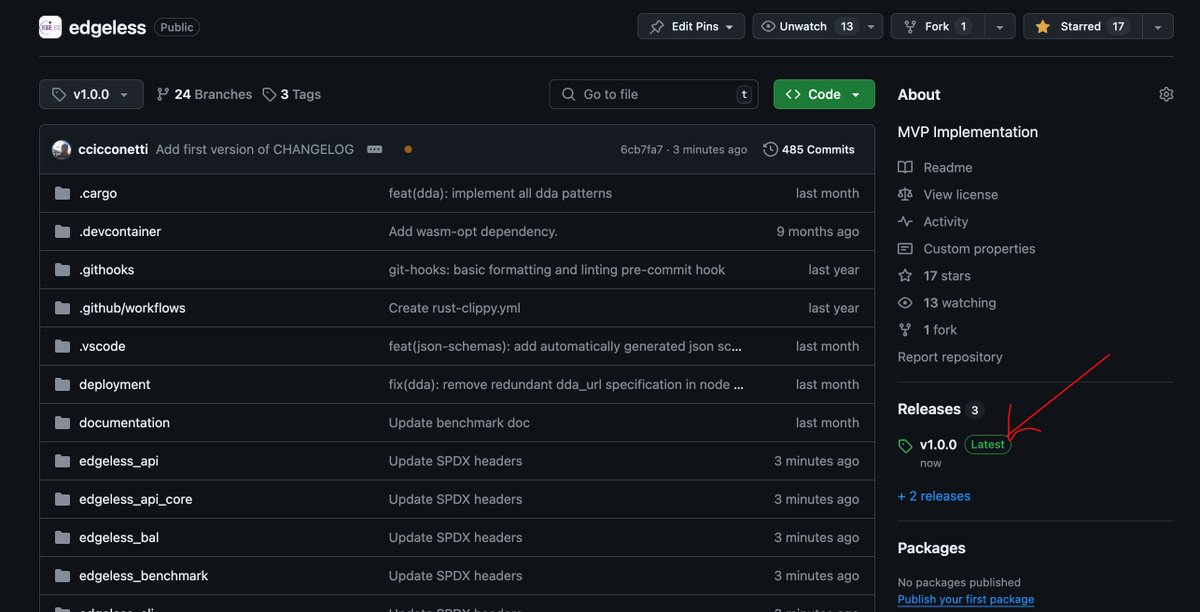The width and height of the screenshot is (1200, 612).
Task: Open the Fork options dropdown arrow
Action: 999,26
